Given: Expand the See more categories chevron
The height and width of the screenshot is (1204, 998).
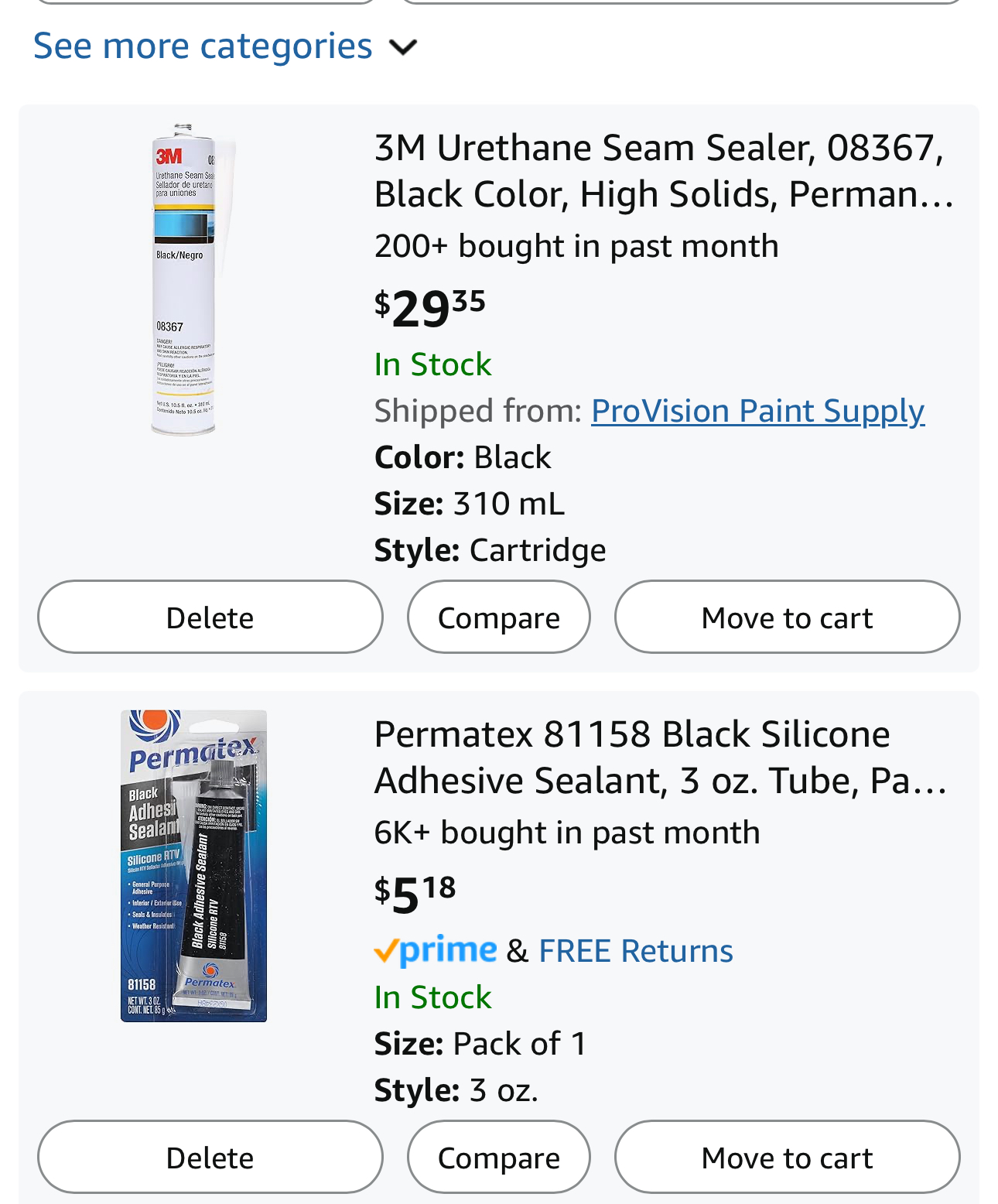Looking at the screenshot, I should point(403,47).
